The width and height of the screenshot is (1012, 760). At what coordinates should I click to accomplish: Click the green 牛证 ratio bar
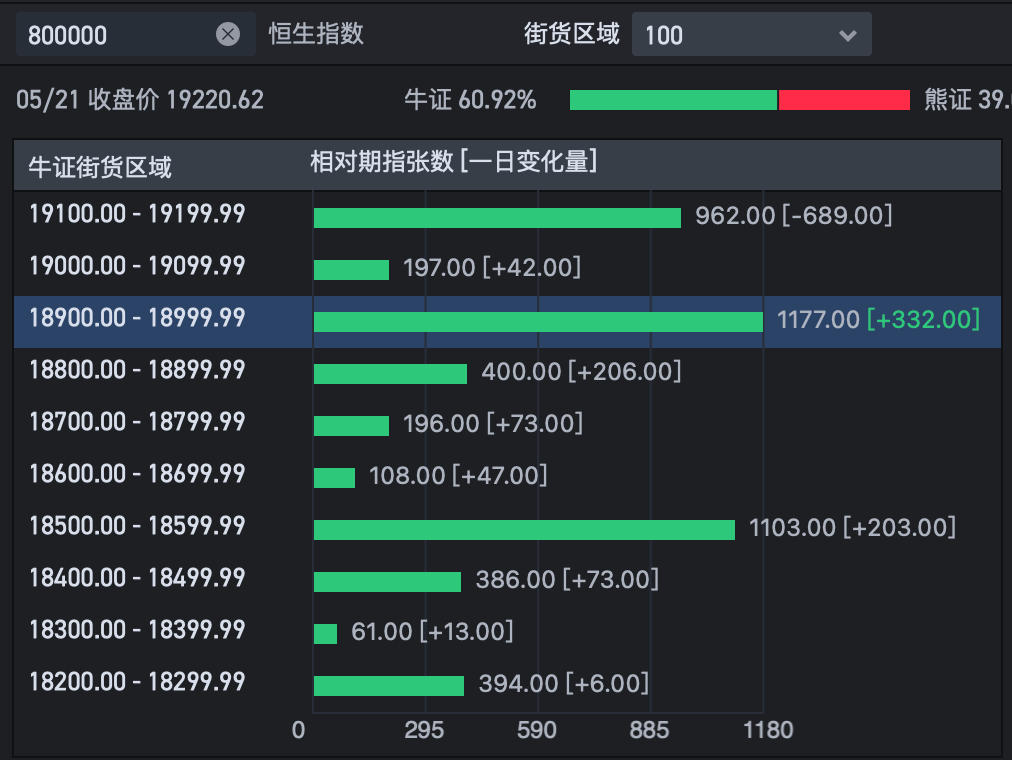pyautogui.click(x=673, y=100)
